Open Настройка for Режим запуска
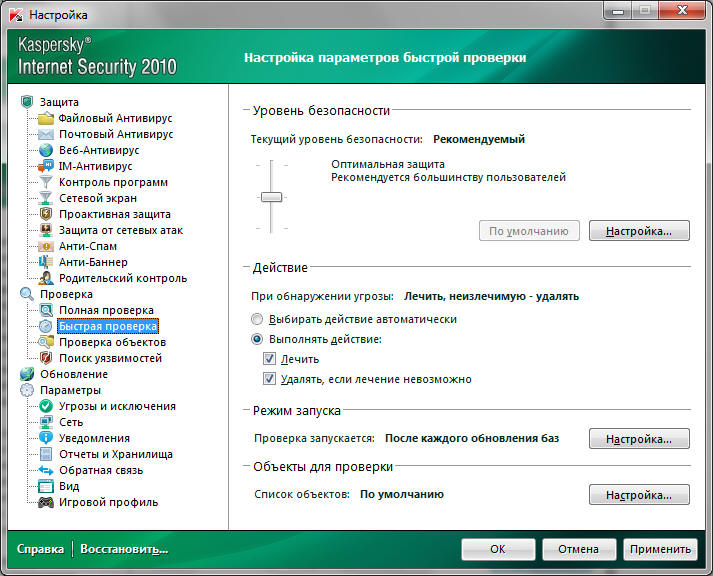The width and height of the screenshot is (713, 576). 639,438
